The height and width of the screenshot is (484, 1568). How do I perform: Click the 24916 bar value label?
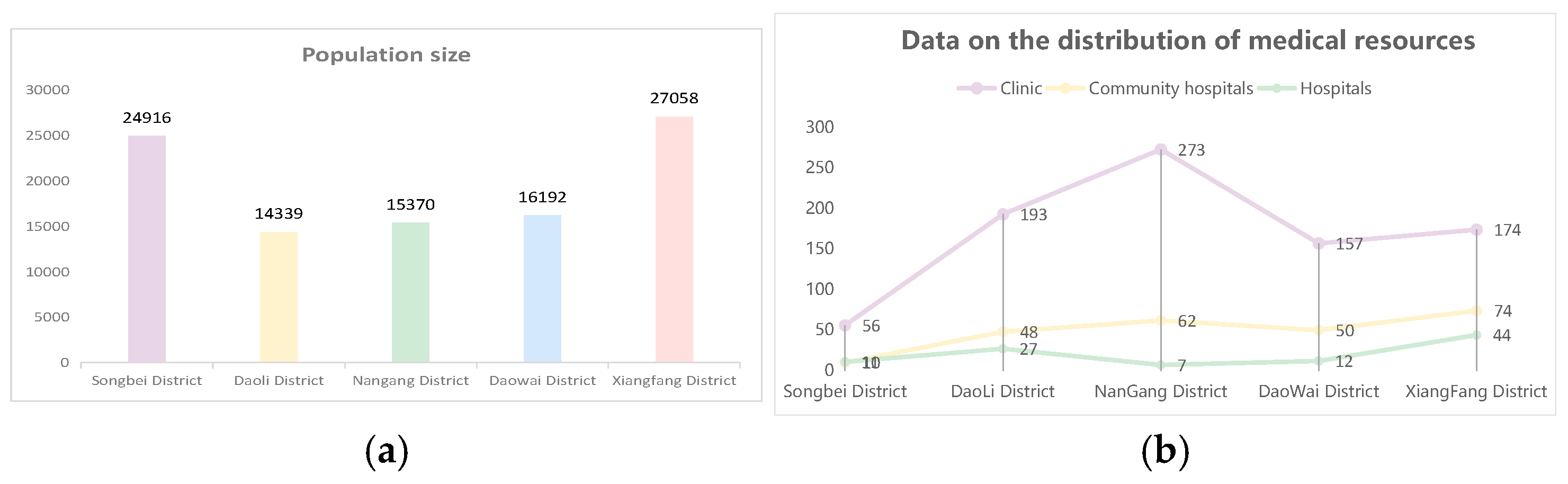(x=147, y=118)
